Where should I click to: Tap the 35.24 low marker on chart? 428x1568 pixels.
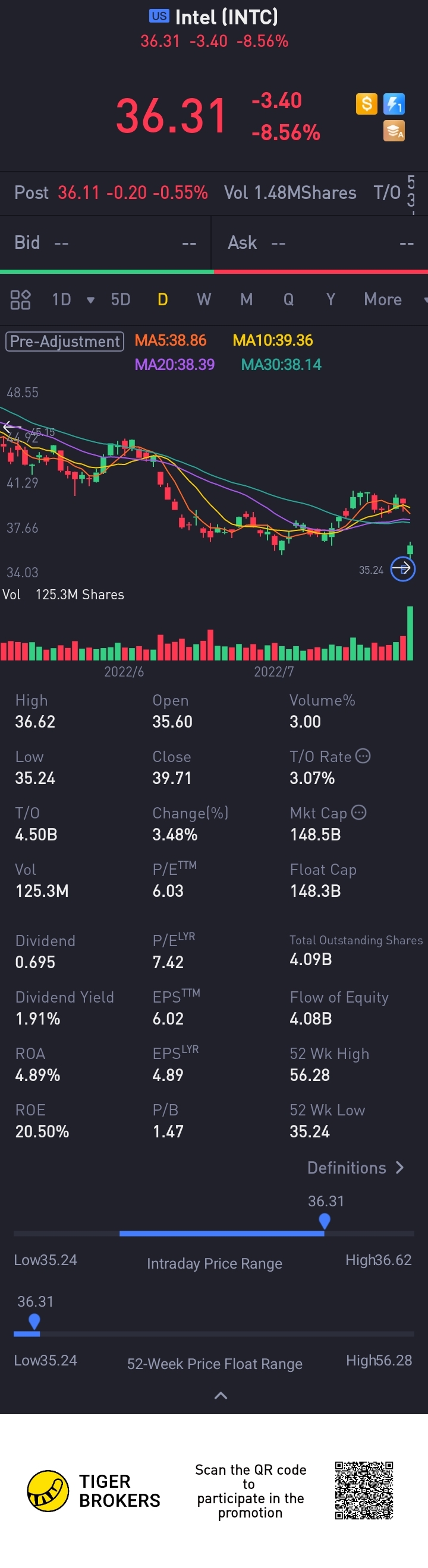click(x=371, y=570)
